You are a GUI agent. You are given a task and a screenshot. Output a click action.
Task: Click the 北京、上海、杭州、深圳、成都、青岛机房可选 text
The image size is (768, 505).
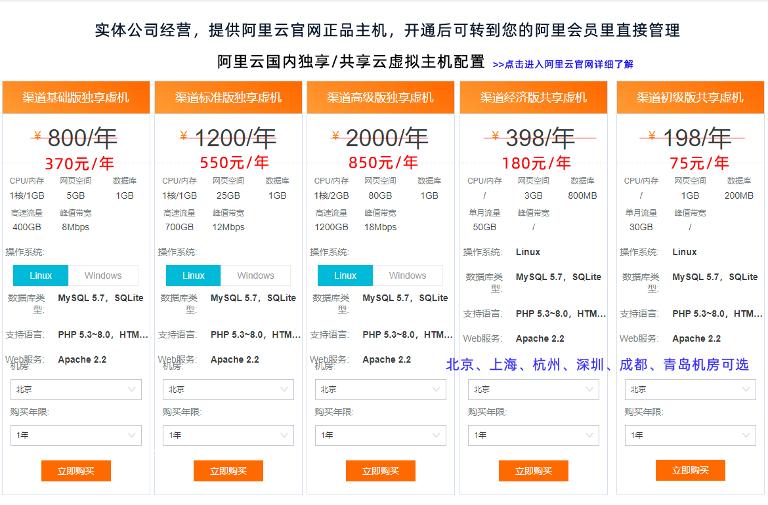[598, 364]
